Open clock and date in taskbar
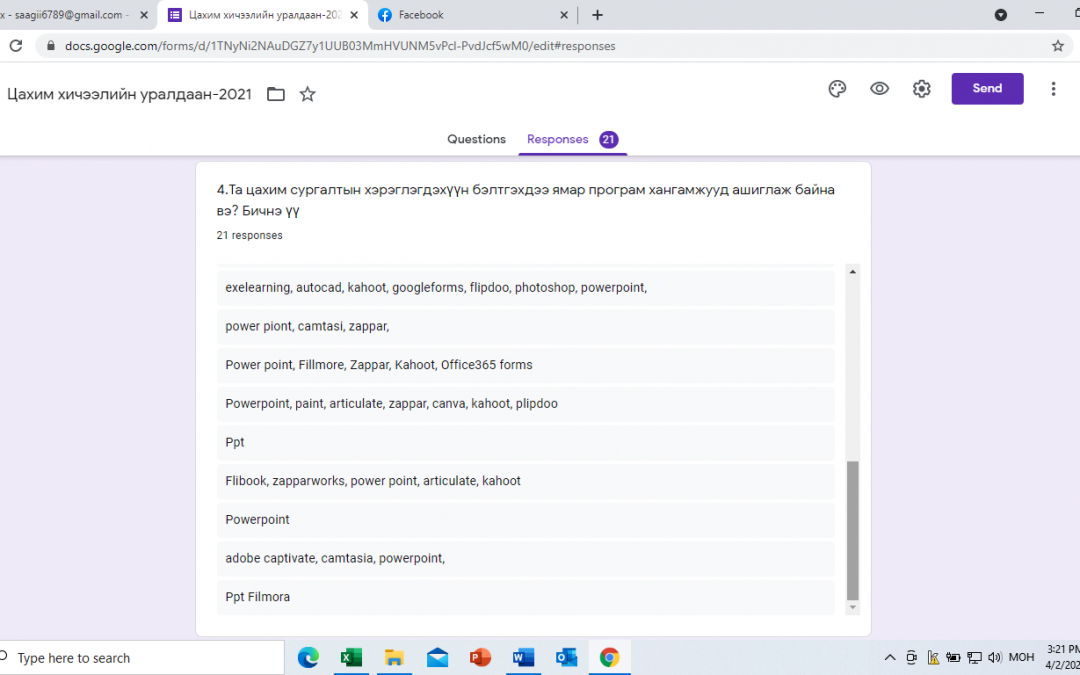 [1063, 658]
